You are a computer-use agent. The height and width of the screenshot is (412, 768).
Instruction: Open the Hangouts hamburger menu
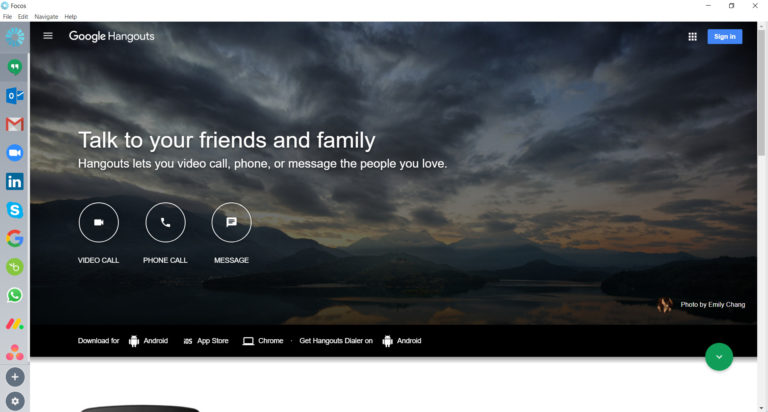(48, 36)
